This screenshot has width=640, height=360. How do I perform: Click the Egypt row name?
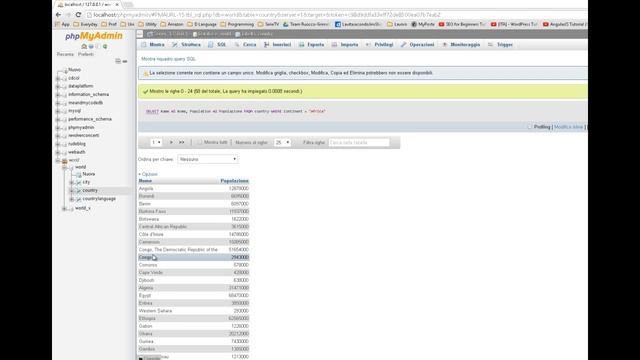pos(144,296)
